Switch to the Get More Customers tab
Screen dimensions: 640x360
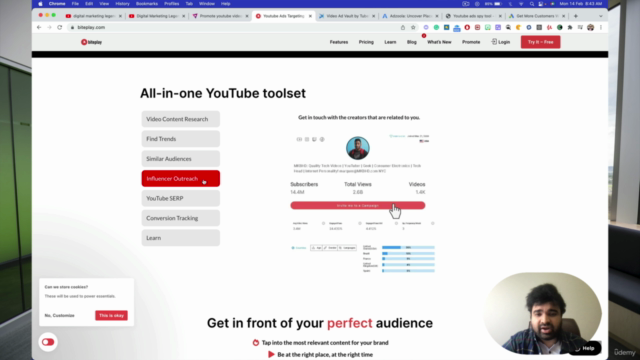point(537,16)
